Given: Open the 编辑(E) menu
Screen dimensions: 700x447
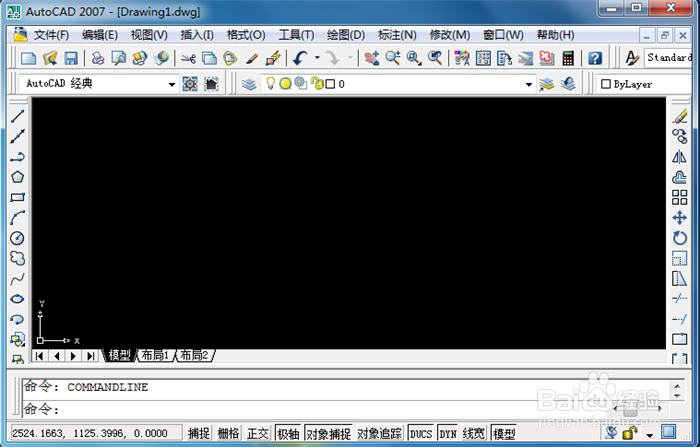Looking at the screenshot, I should click(100, 35).
